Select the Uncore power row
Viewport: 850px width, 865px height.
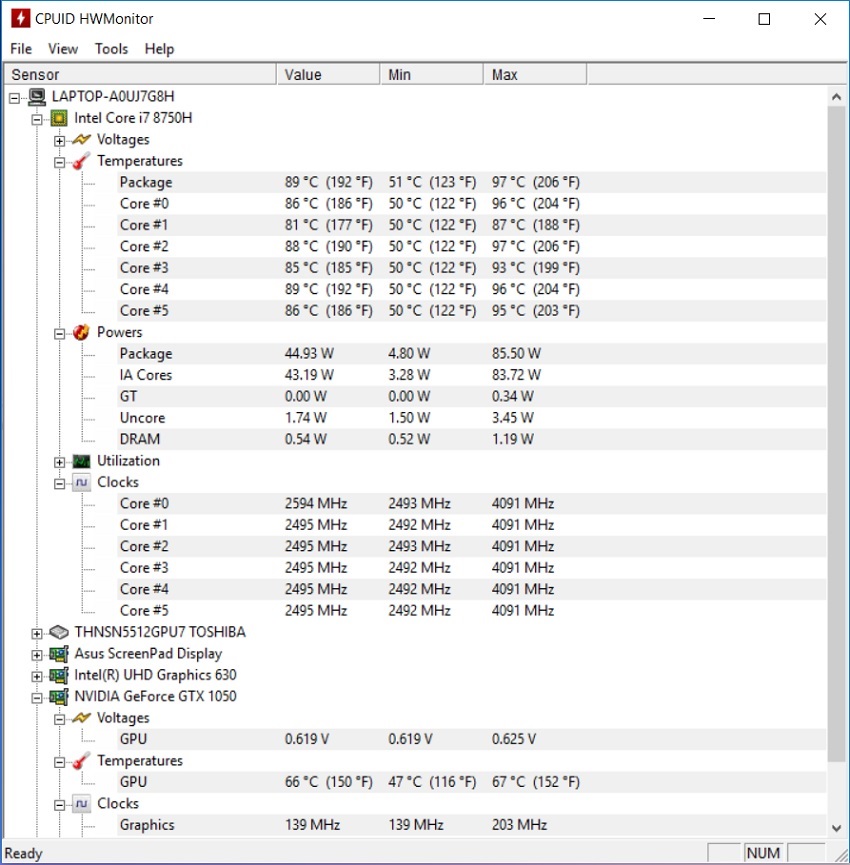point(472,418)
